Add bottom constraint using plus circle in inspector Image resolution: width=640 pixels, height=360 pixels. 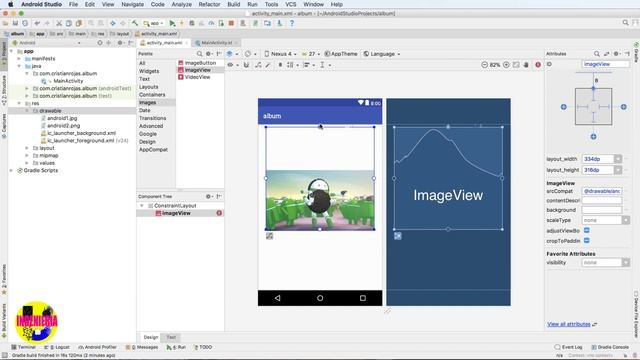point(593,137)
